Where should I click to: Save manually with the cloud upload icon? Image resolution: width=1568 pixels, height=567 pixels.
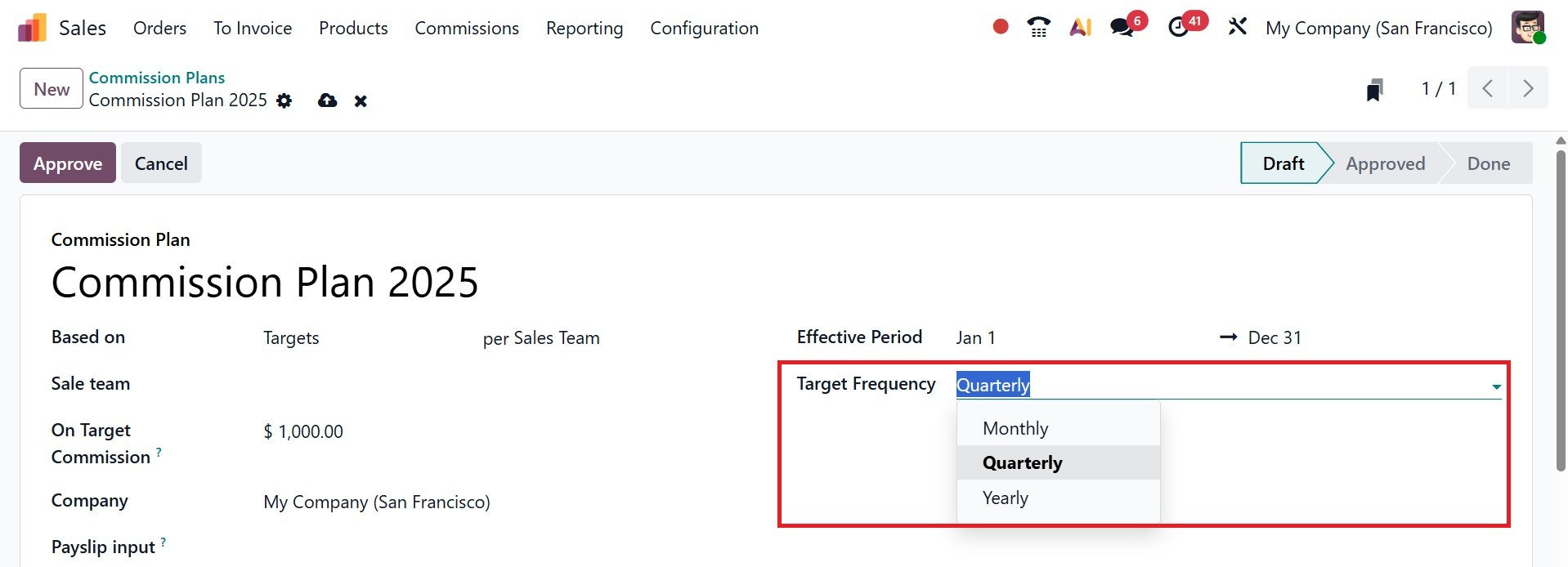[x=327, y=100]
